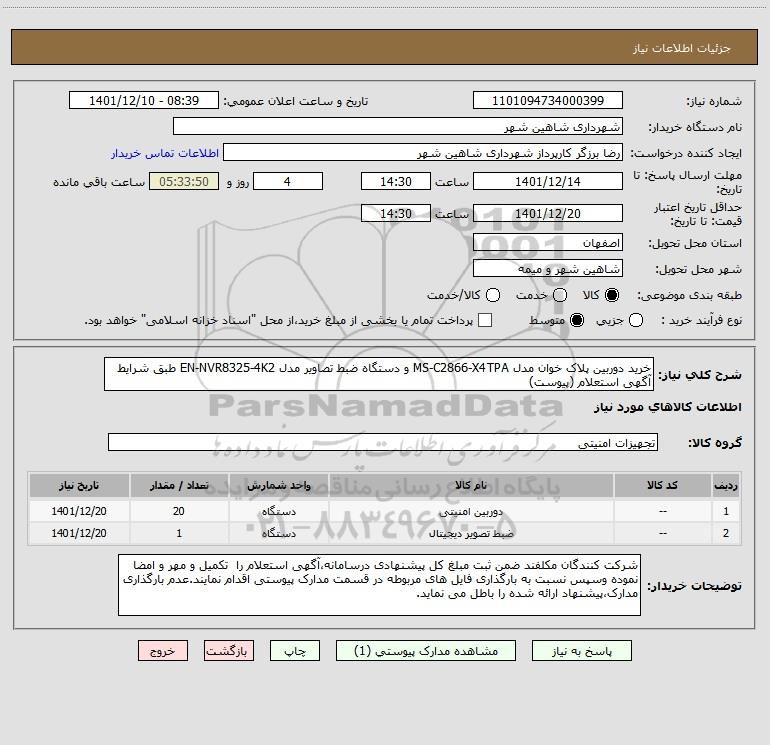770x745 pixels.
Task: Click the توضیحات خریدار text area
Action: [379, 585]
